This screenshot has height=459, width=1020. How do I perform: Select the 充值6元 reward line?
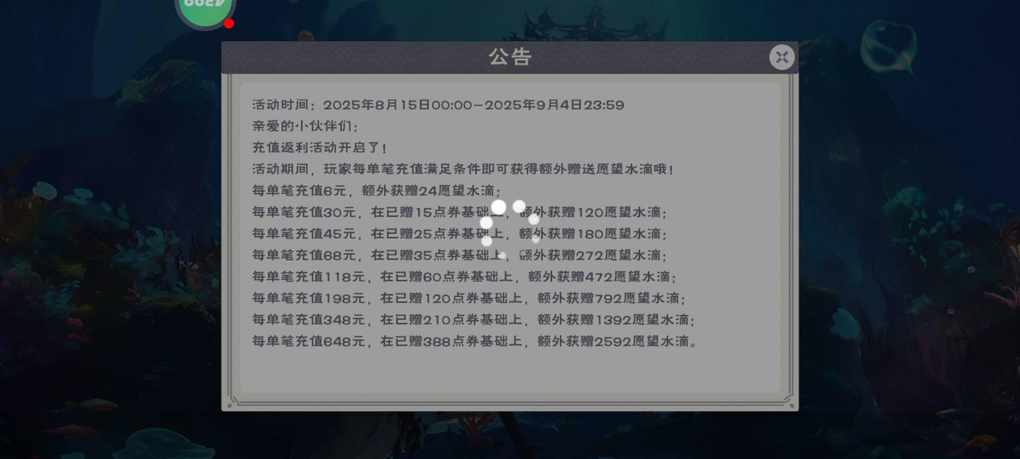tap(377, 190)
